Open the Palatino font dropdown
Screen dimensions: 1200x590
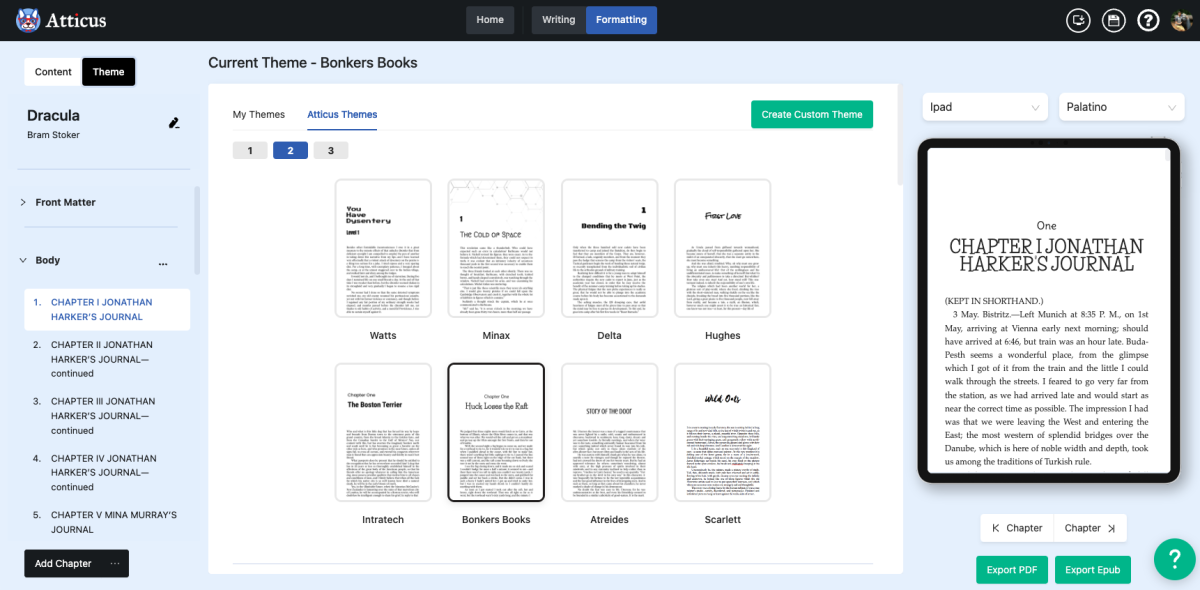(1121, 106)
